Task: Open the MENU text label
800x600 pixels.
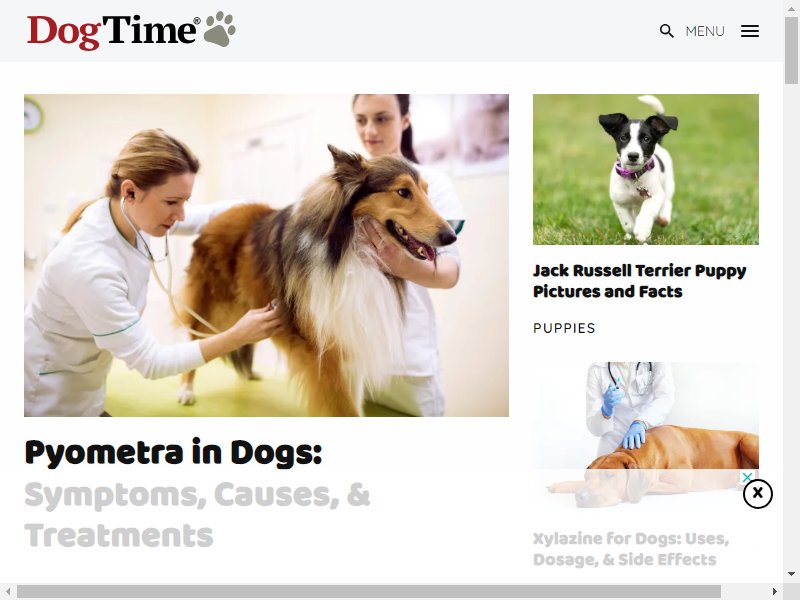Action: click(705, 31)
